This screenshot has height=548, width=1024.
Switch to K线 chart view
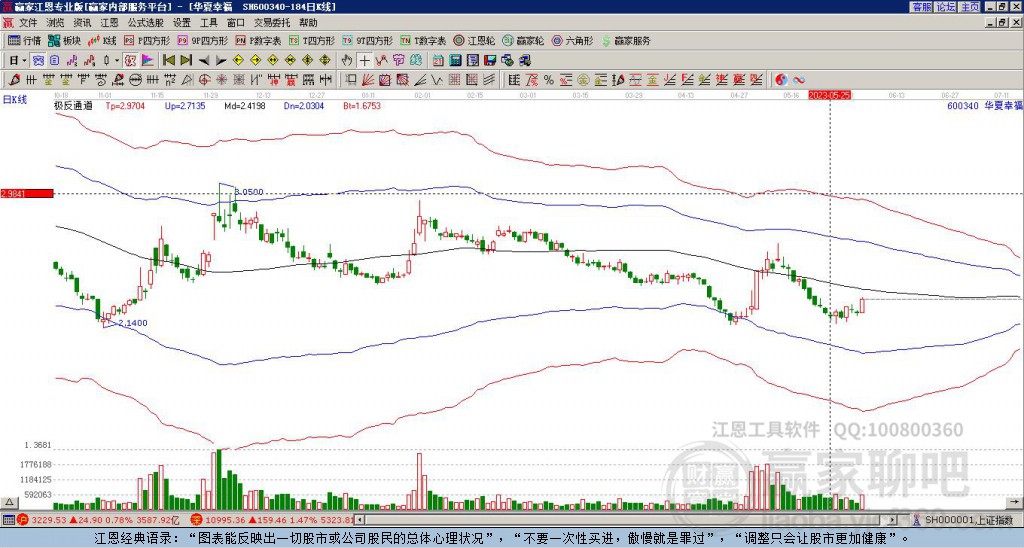coord(101,40)
